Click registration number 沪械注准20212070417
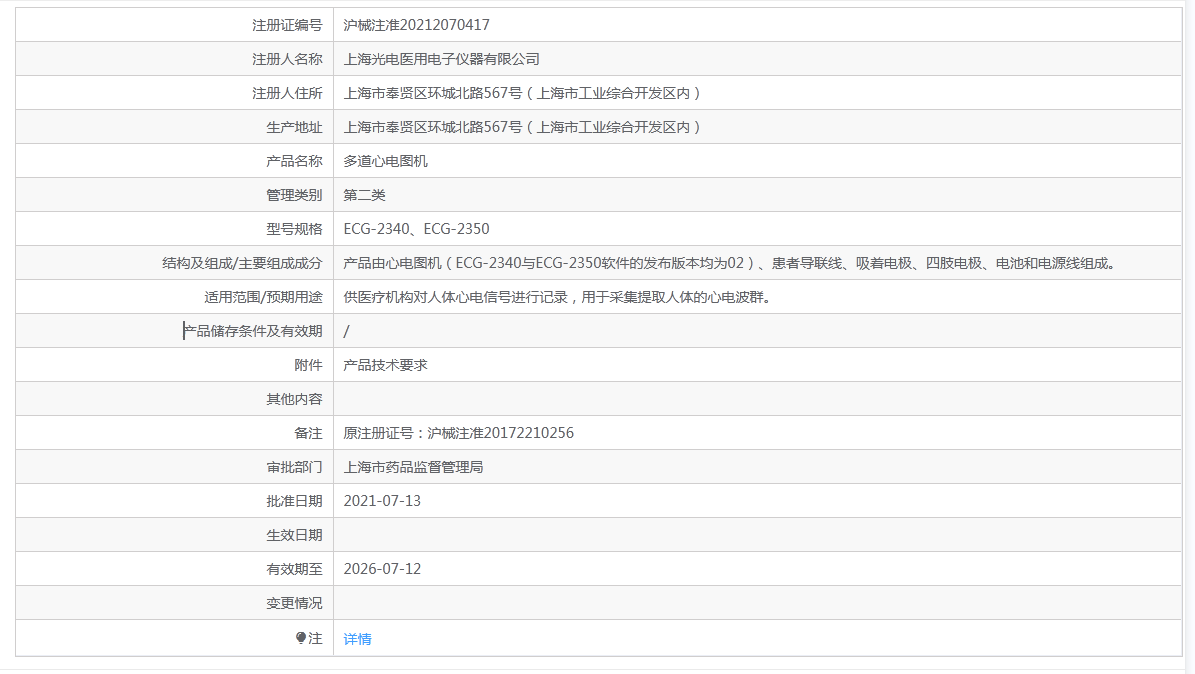Screen dimensions: 1195x674 [416, 25]
